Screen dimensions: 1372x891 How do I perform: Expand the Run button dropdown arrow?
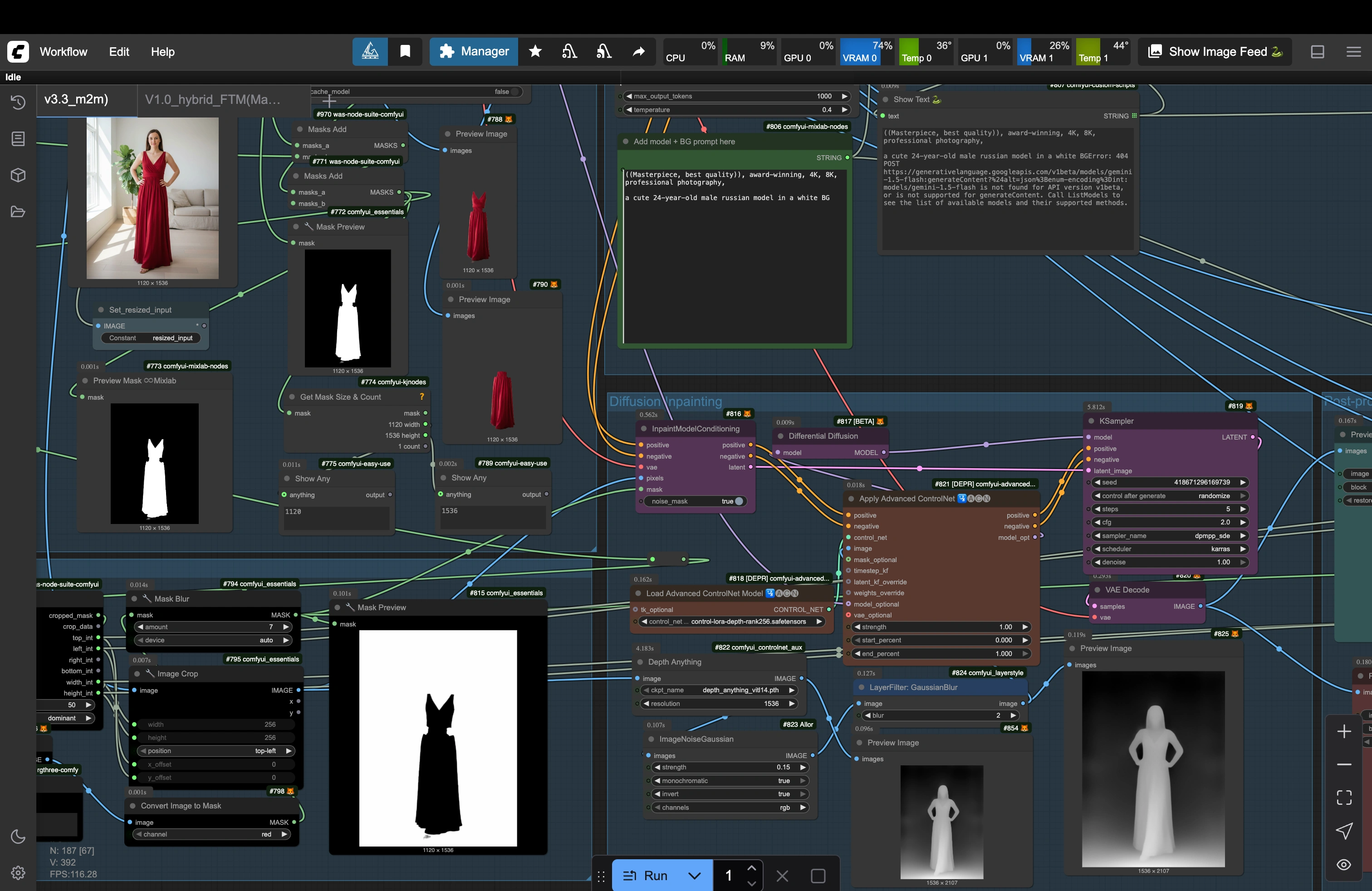pos(694,876)
